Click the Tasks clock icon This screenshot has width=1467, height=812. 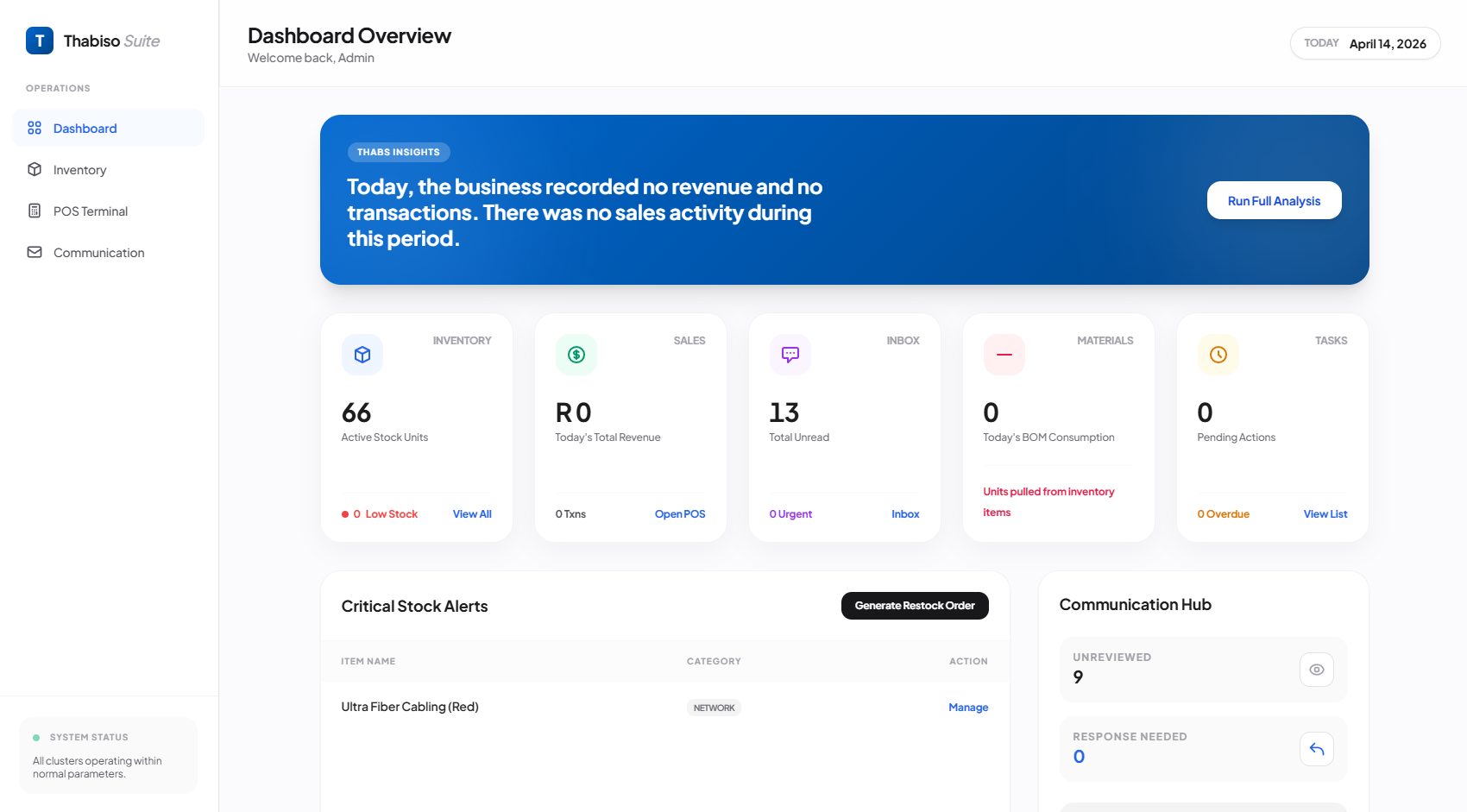pos(1218,355)
